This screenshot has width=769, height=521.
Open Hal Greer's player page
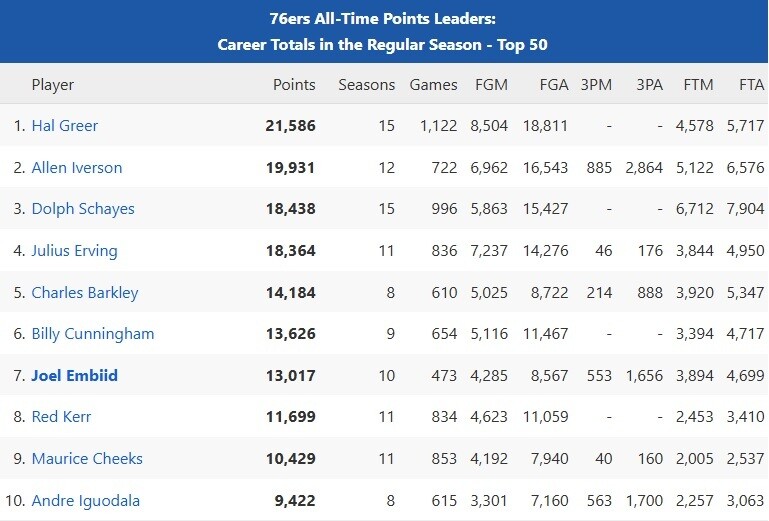click(x=65, y=126)
